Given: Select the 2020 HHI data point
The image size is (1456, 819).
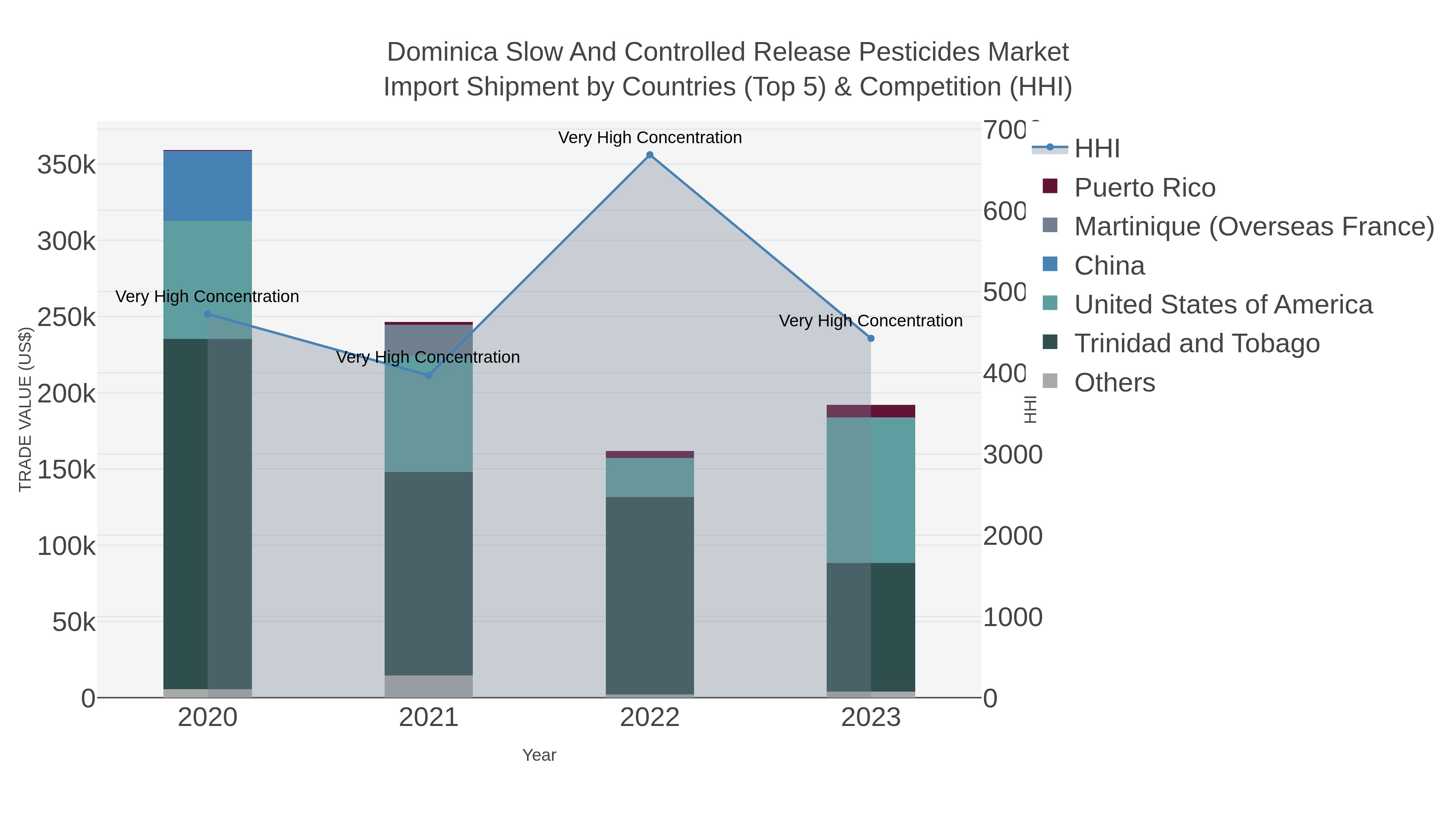Looking at the screenshot, I should (207, 314).
